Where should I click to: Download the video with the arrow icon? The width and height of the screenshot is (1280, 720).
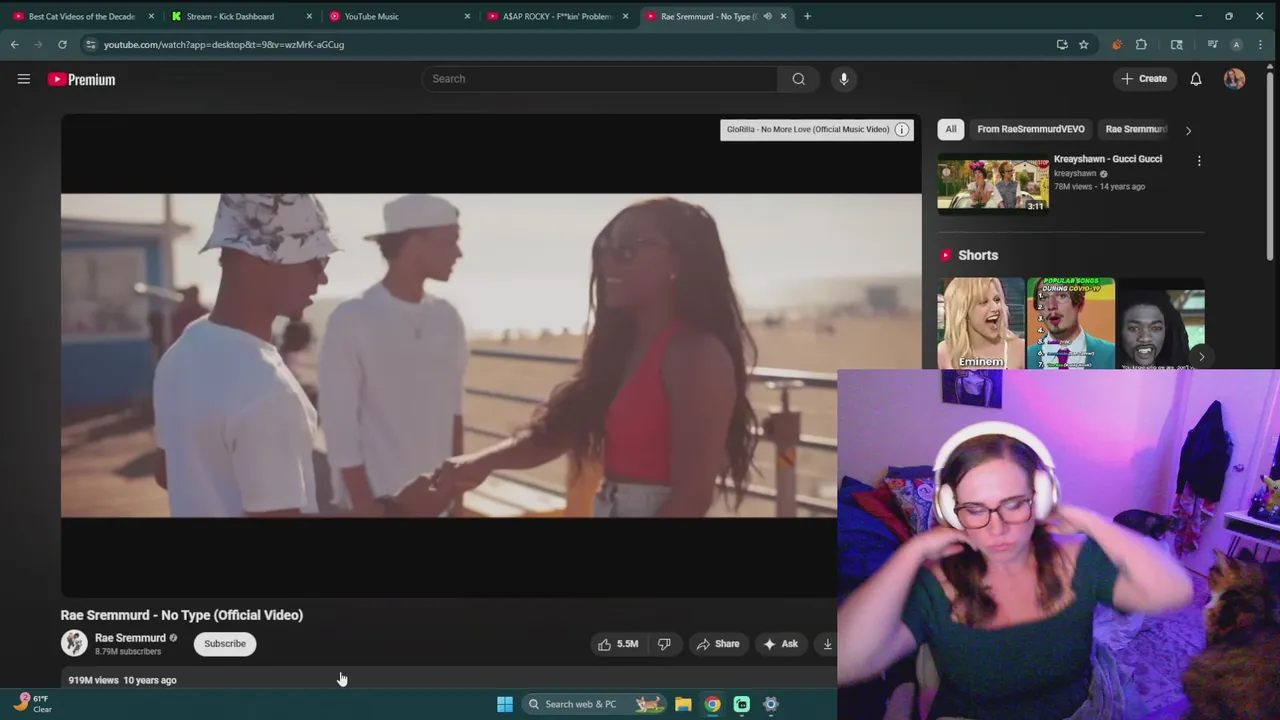pyautogui.click(x=827, y=644)
